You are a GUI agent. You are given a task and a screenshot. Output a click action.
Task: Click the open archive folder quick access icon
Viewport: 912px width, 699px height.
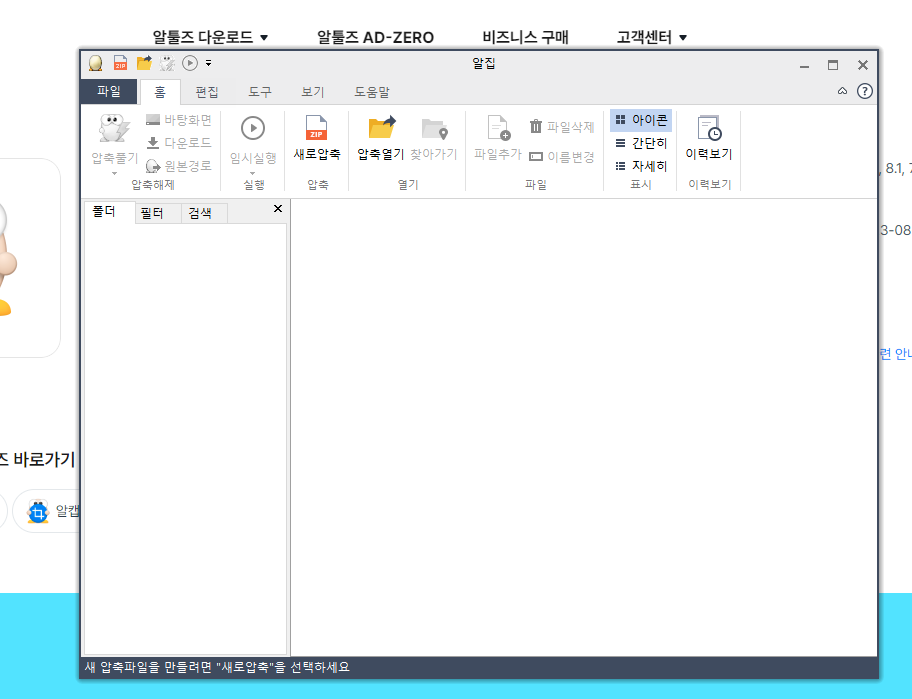[x=144, y=63]
